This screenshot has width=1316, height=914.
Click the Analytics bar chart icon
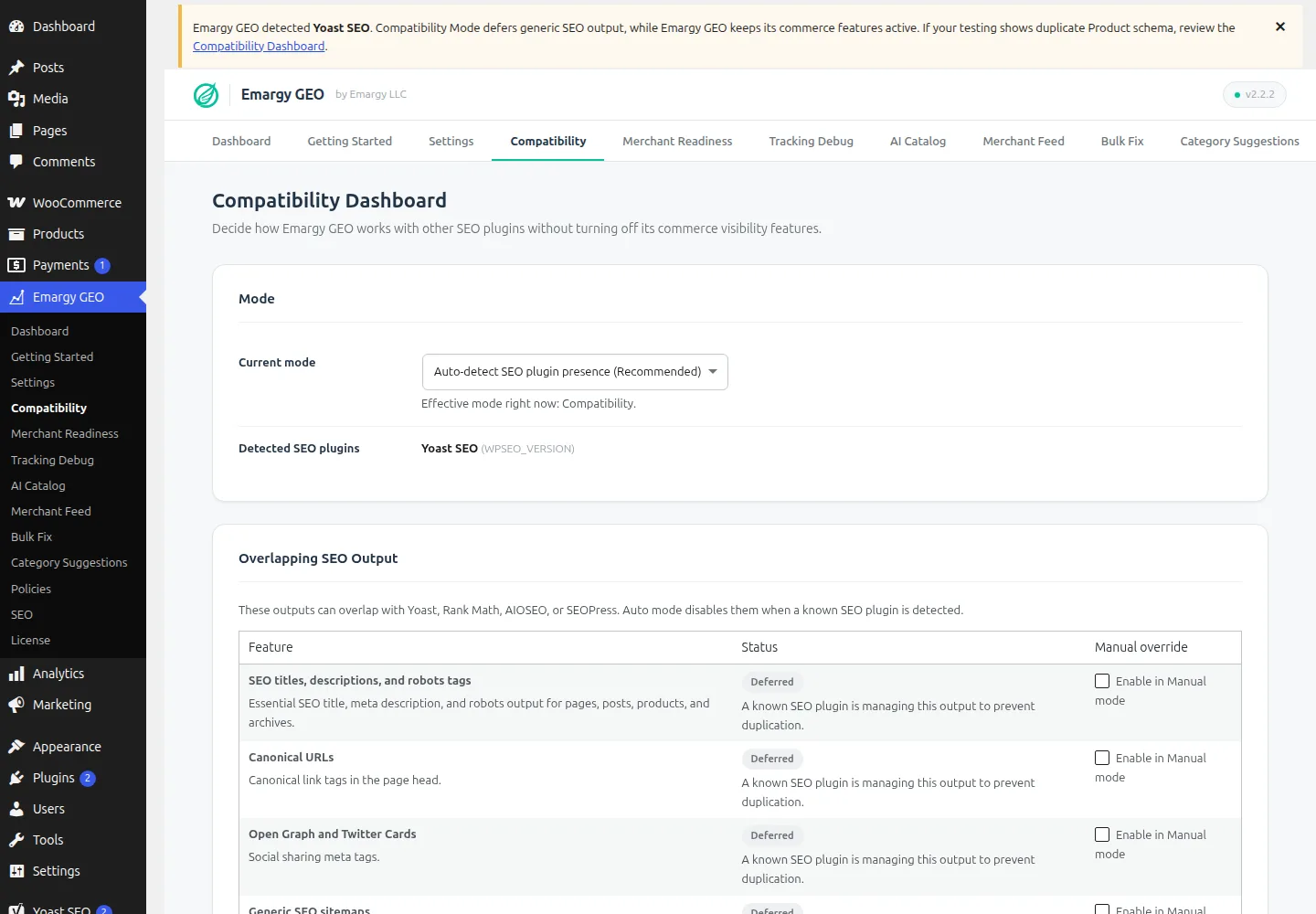[16, 674]
